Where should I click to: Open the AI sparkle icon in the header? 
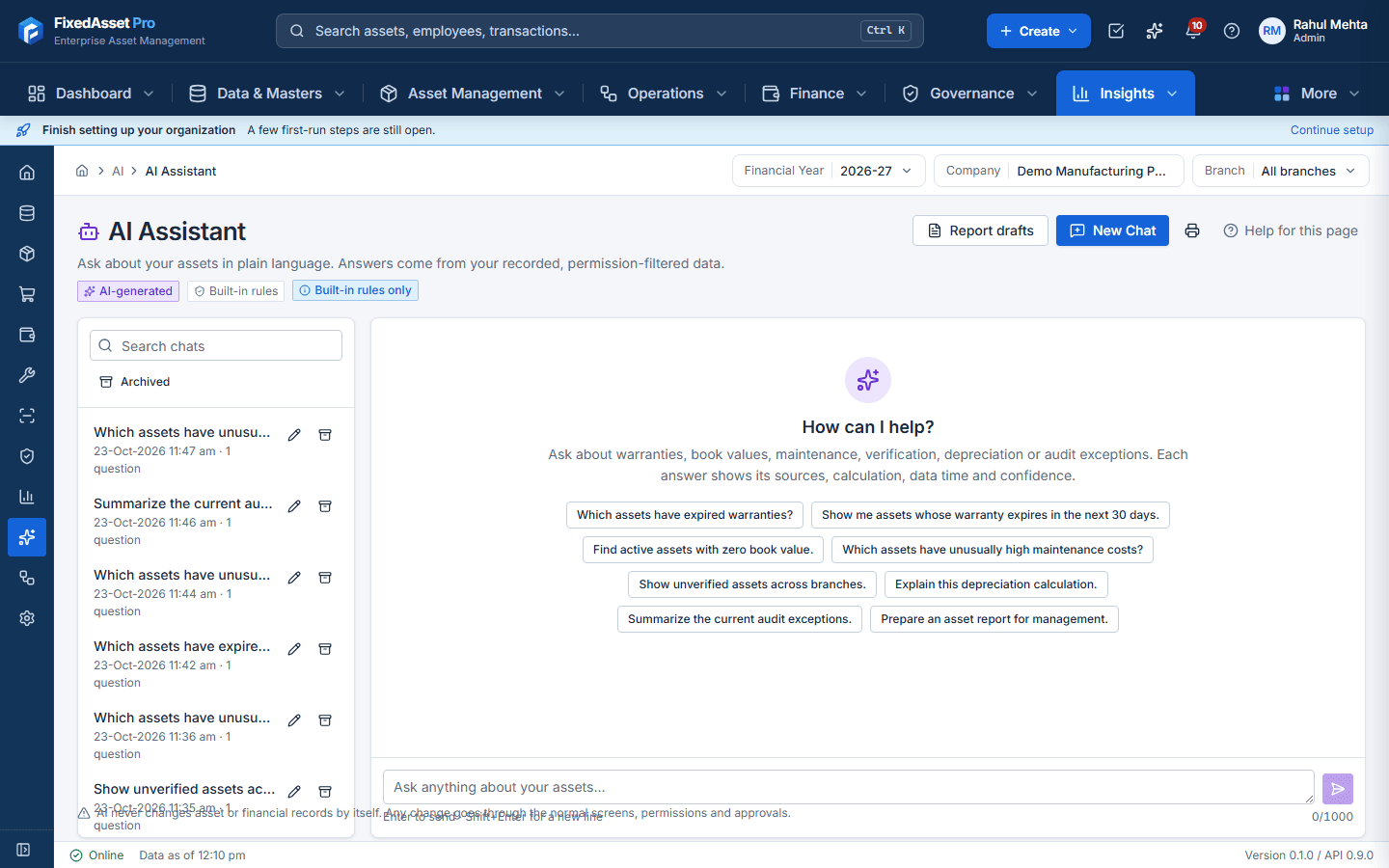(1155, 31)
